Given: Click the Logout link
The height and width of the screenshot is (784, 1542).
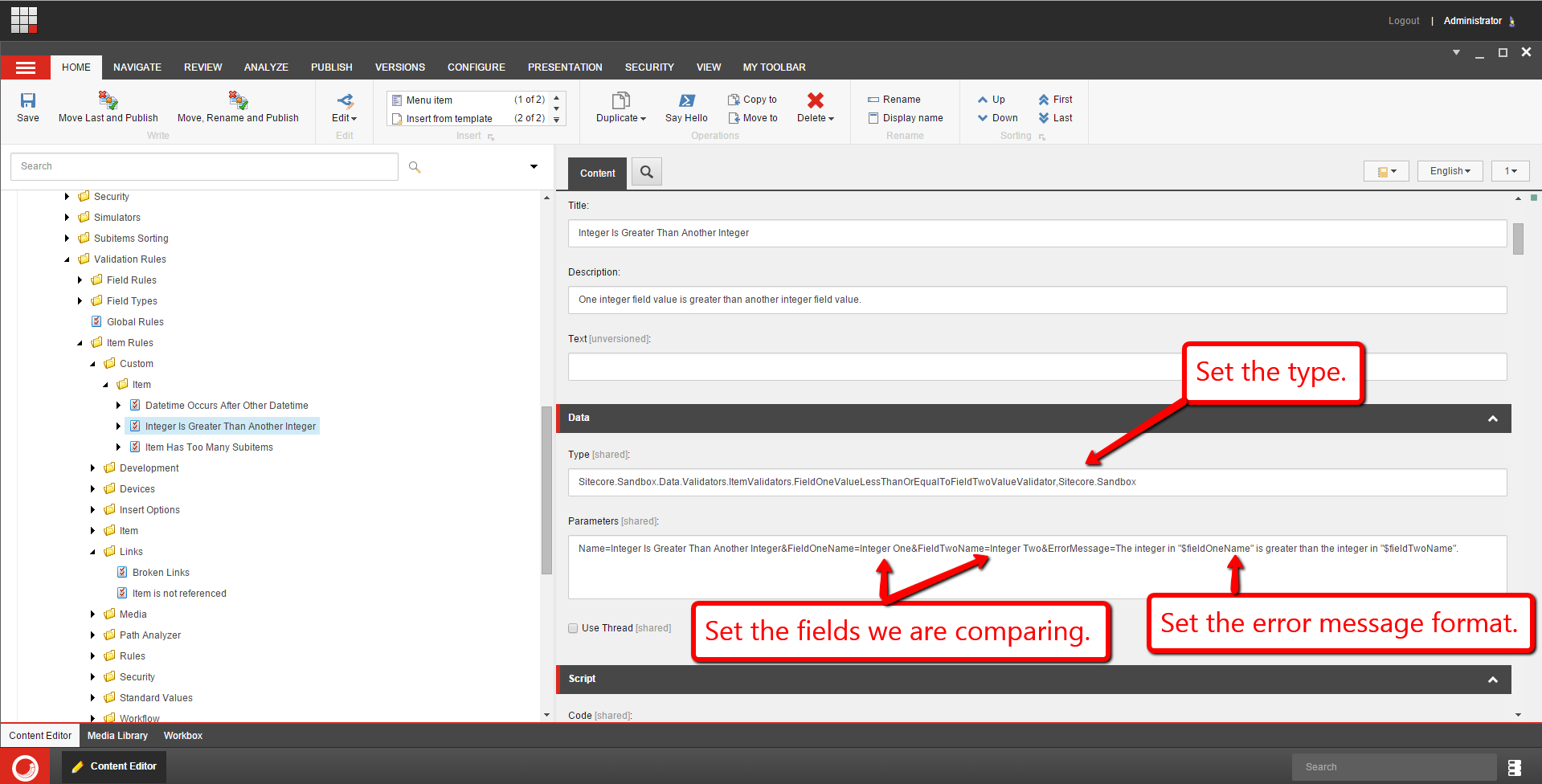Looking at the screenshot, I should click(1403, 21).
